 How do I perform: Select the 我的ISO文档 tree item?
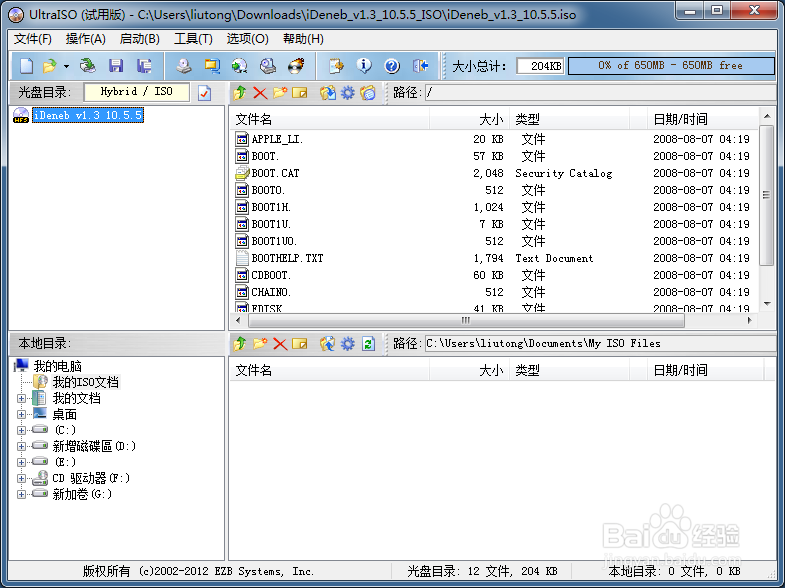tap(86, 382)
